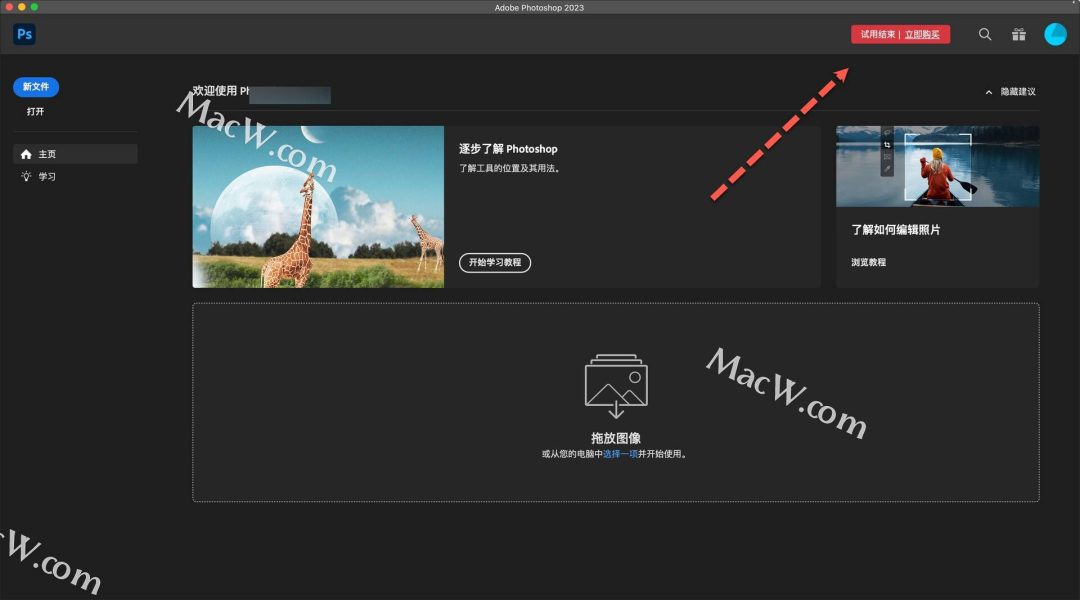Screen dimensions: 1080x600
Task: Click the yellow macOS minimize button
Action: [x=22, y=7]
